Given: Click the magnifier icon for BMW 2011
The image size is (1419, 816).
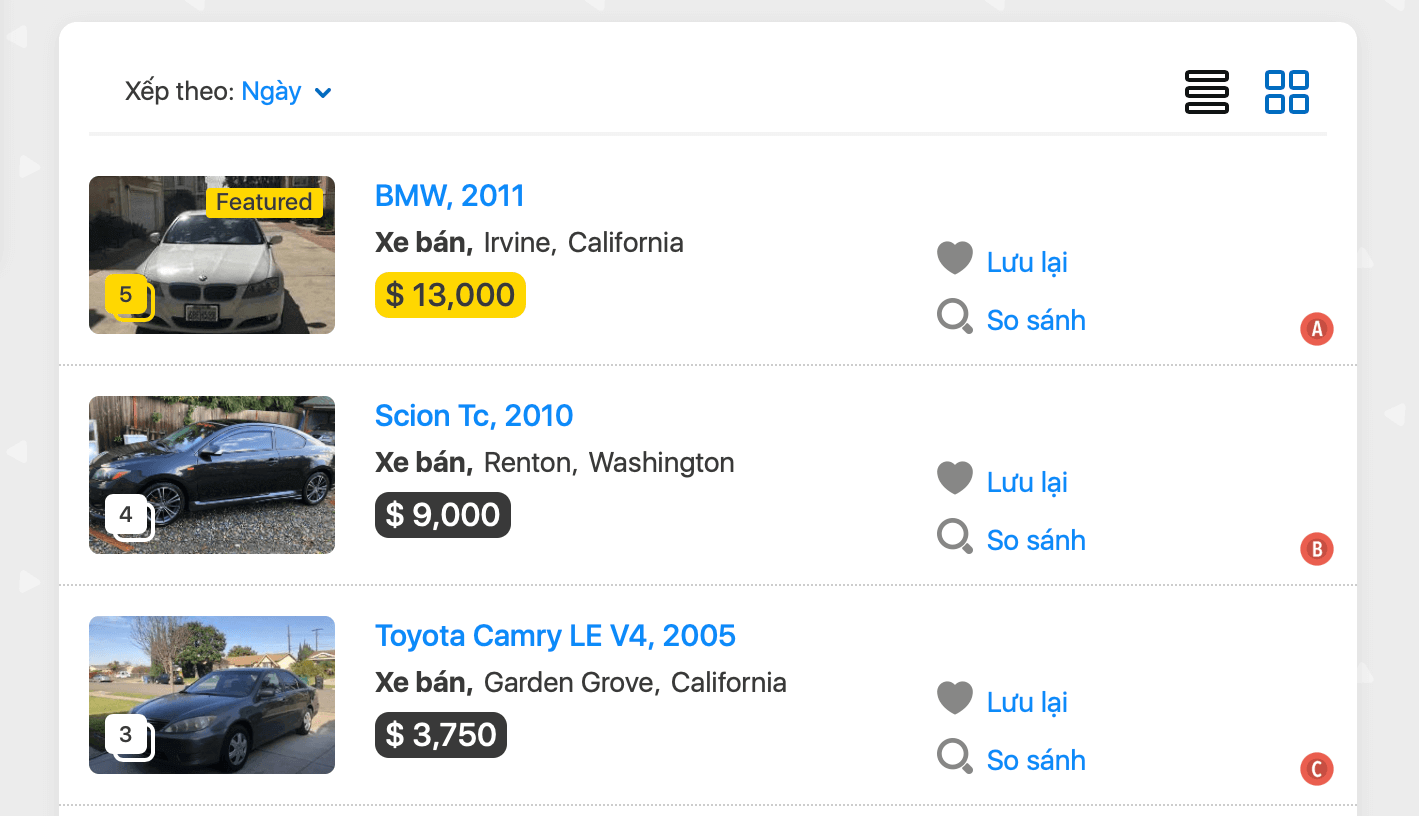Looking at the screenshot, I should [954, 317].
